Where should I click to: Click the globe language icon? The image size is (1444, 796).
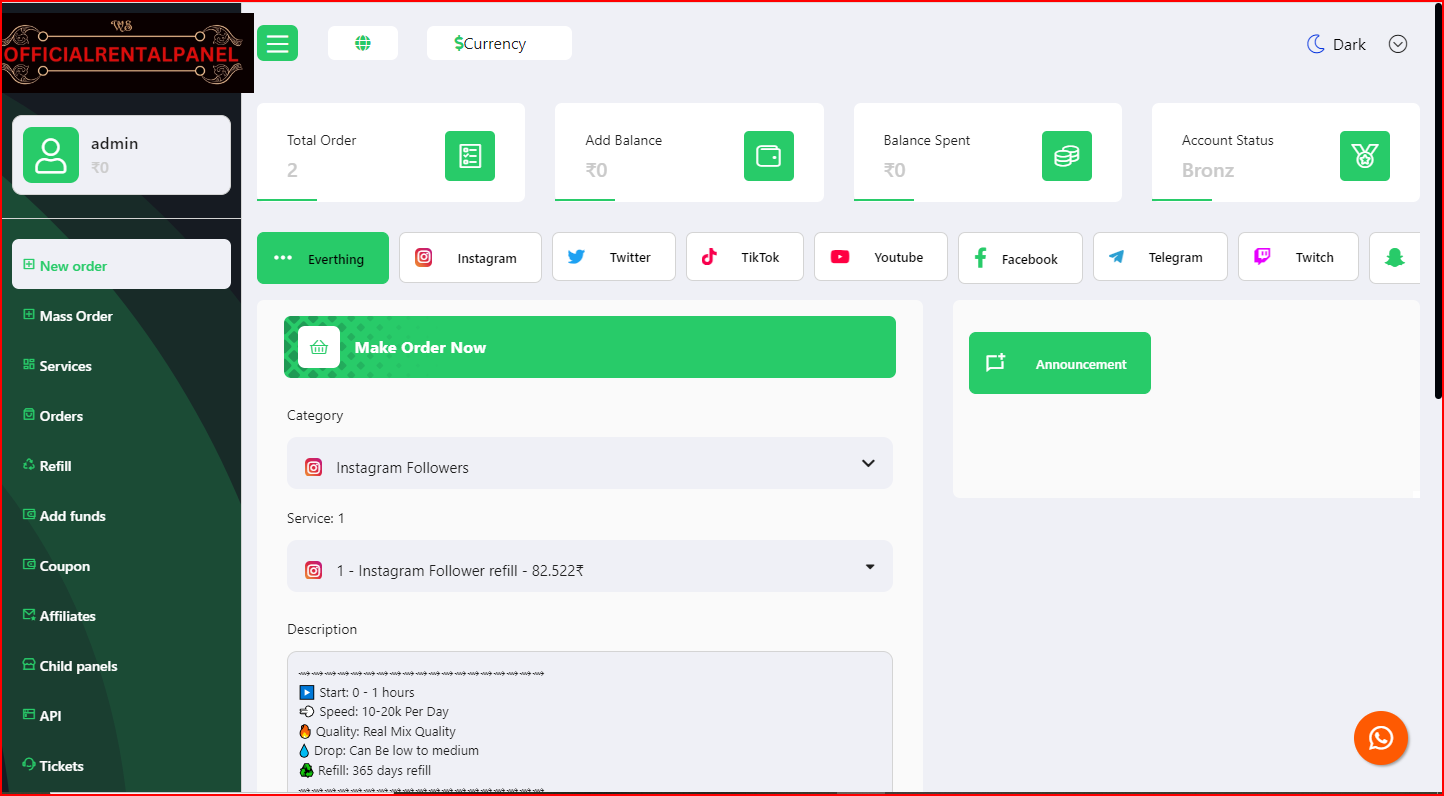(363, 43)
